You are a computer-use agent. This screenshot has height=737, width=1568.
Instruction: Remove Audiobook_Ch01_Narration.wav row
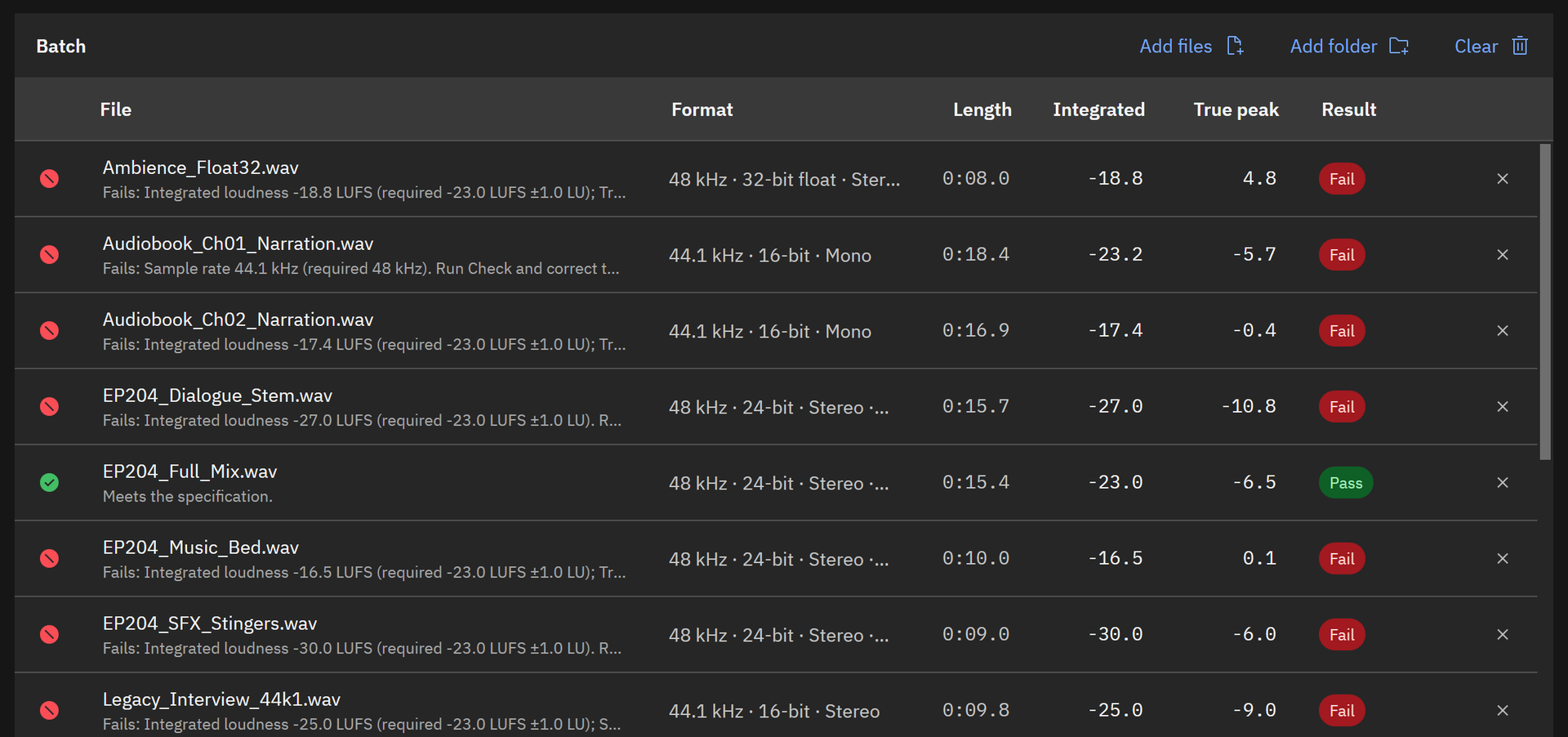(x=1503, y=255)
